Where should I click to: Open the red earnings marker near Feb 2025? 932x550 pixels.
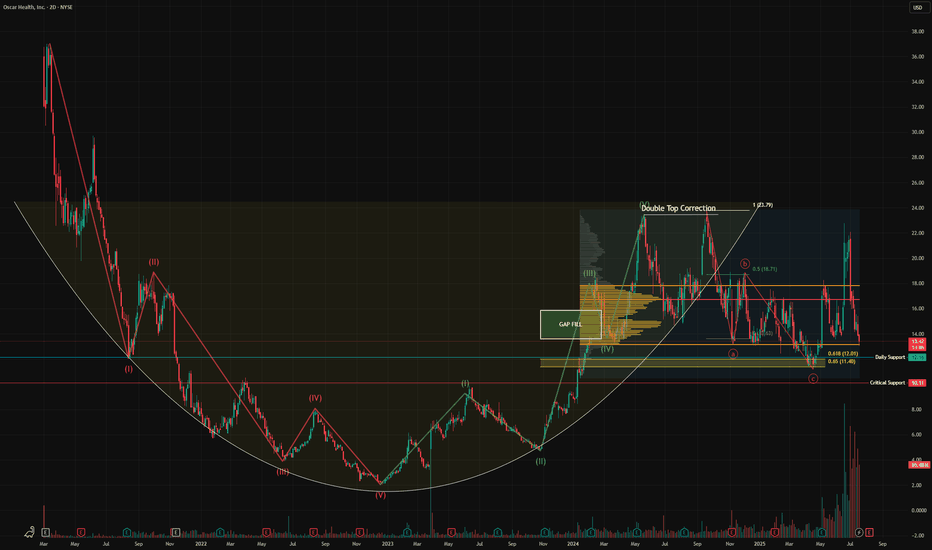[775, 532]
